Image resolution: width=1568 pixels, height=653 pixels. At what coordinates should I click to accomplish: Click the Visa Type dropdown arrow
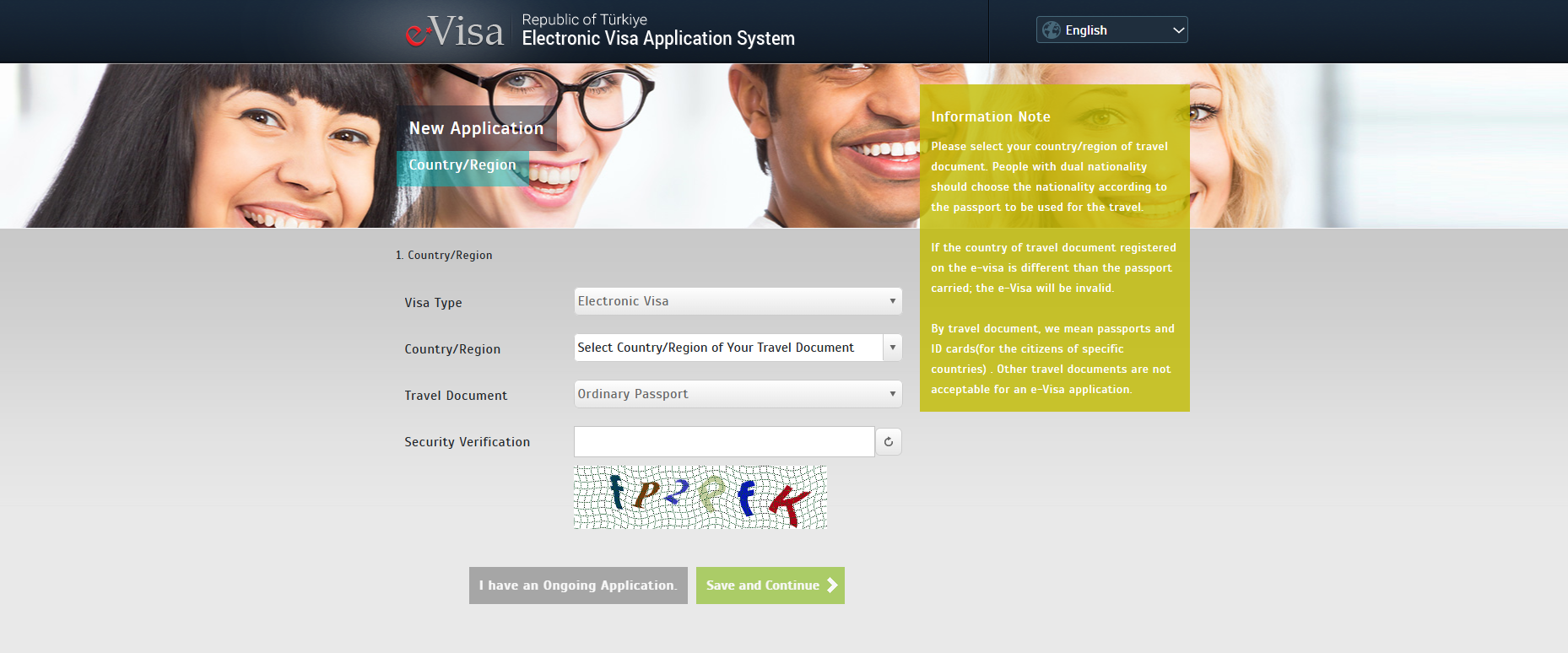pos(892,301)
